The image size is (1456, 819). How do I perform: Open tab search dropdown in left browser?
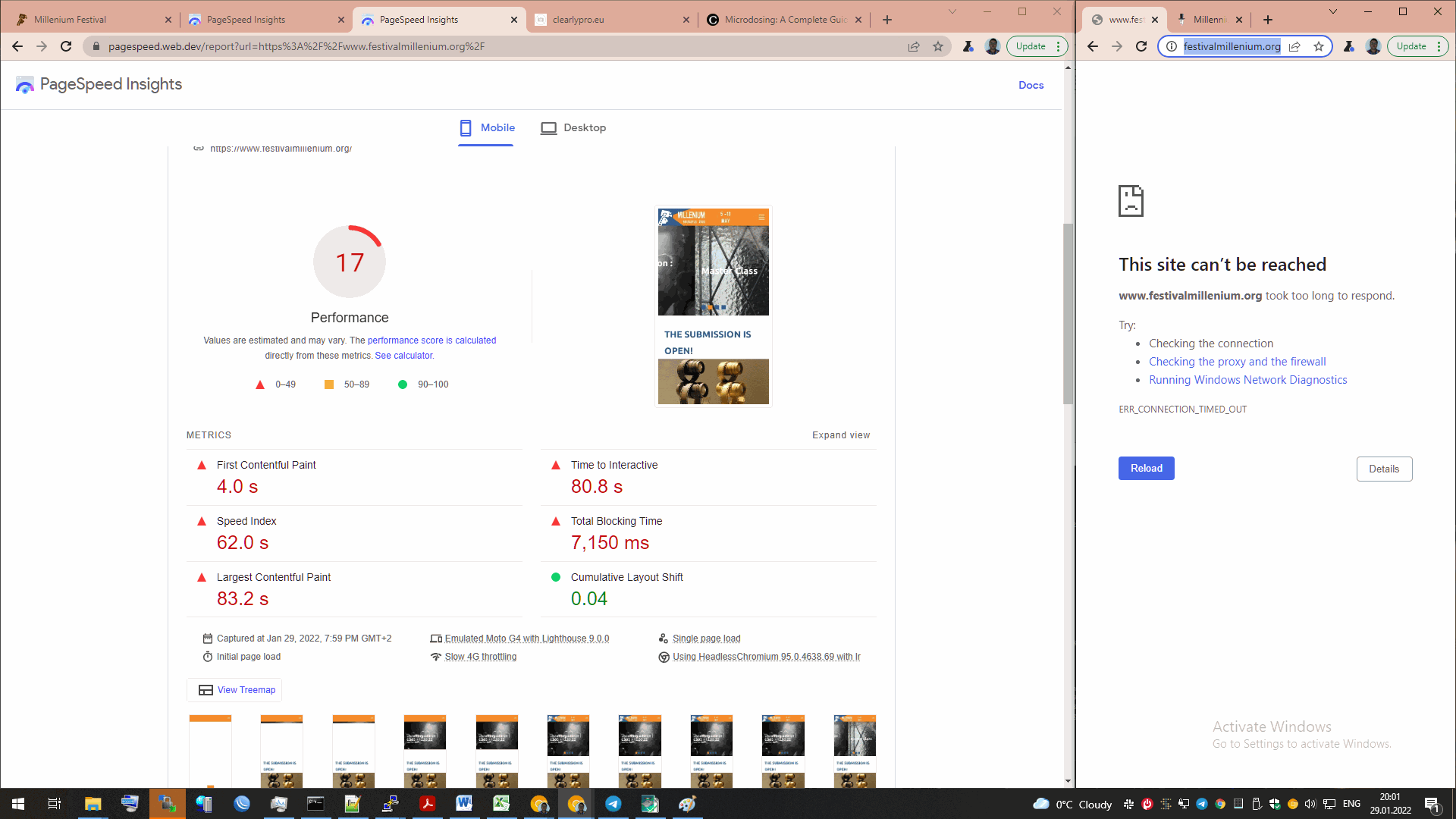pyautogui.click(x=952, y=11)
